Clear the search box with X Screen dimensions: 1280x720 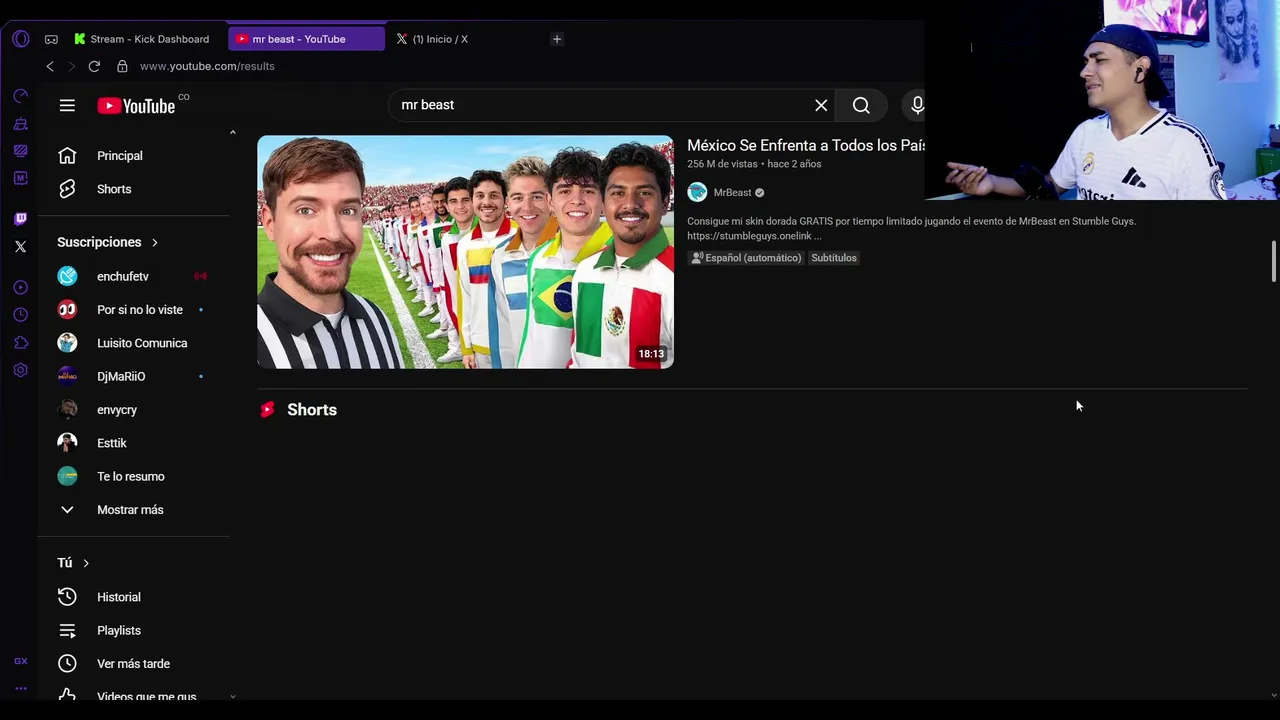click(821, 105)
